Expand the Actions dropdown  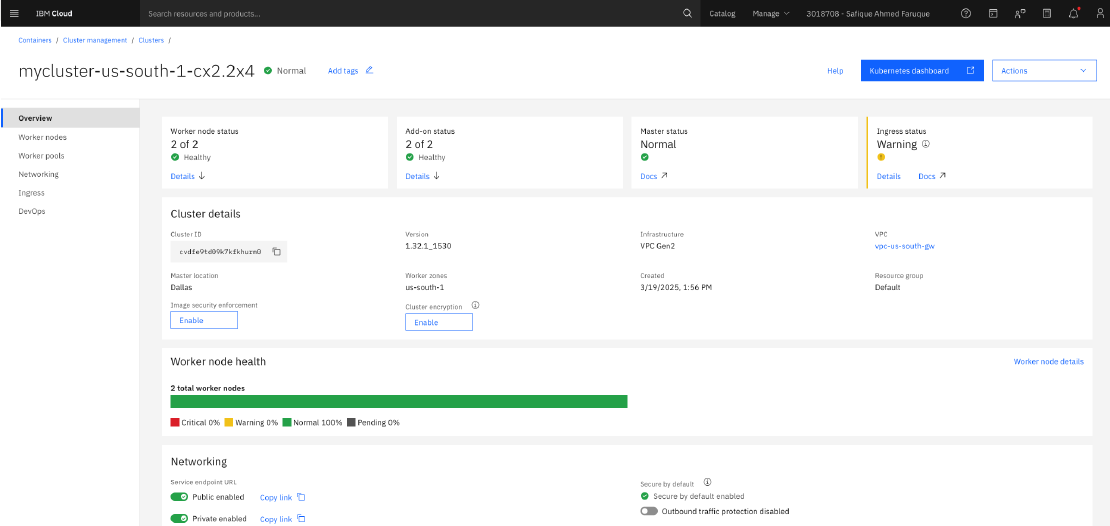click(1044, 71)
